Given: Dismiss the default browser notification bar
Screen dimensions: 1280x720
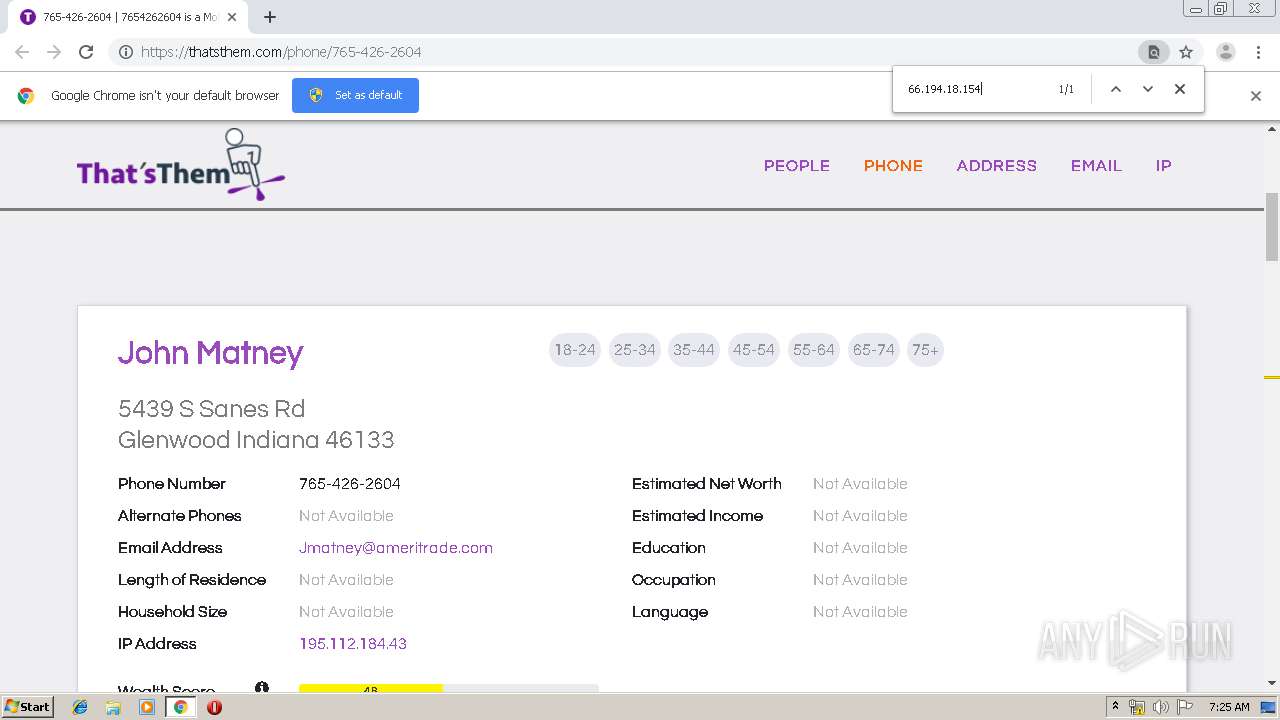Looking at the screenshot, I should [x=1256, y=96].
